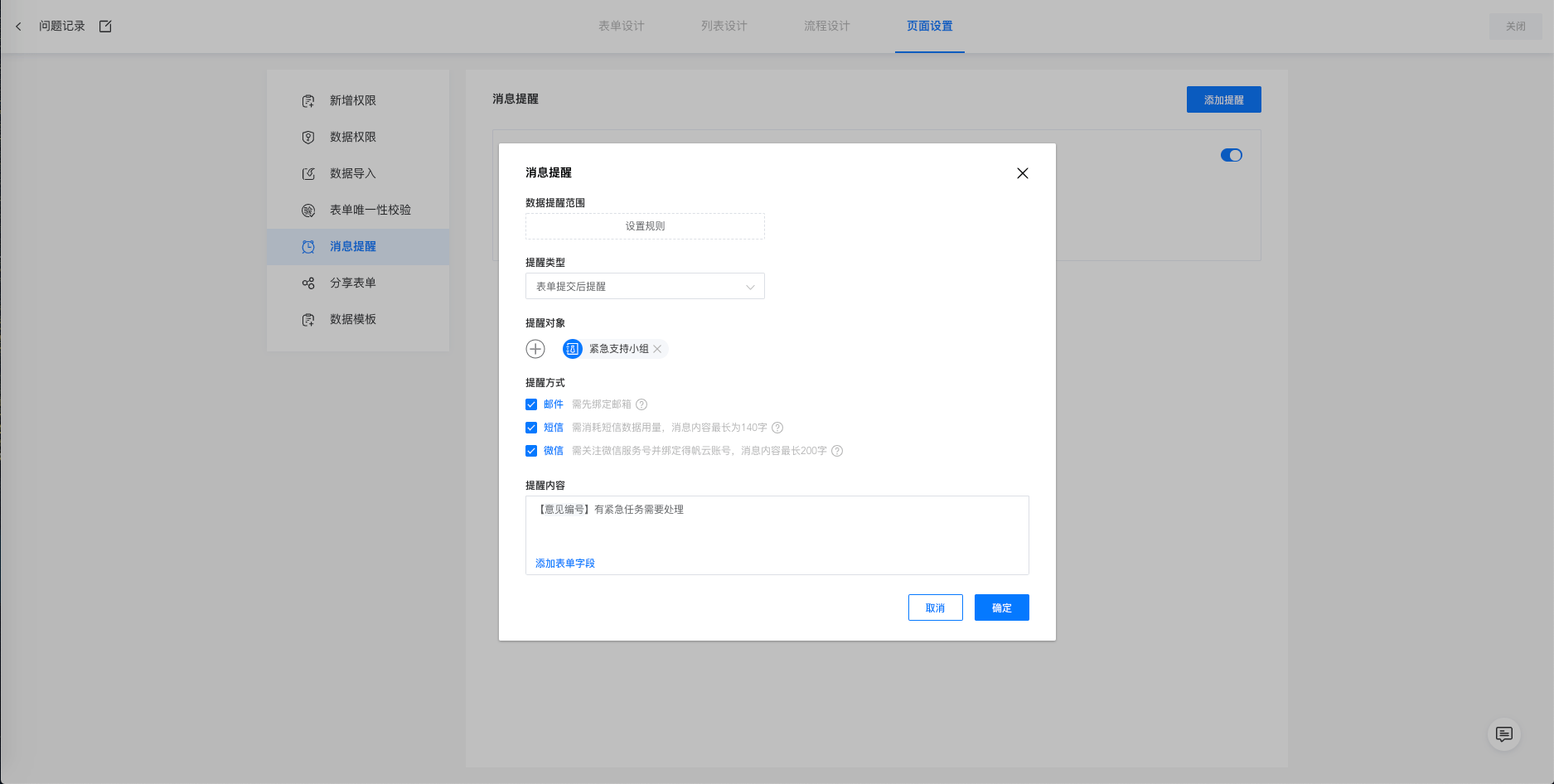Switch to the 列表设计 tab
Screen dimensions: 1554x784
click(x=724, y=27)
